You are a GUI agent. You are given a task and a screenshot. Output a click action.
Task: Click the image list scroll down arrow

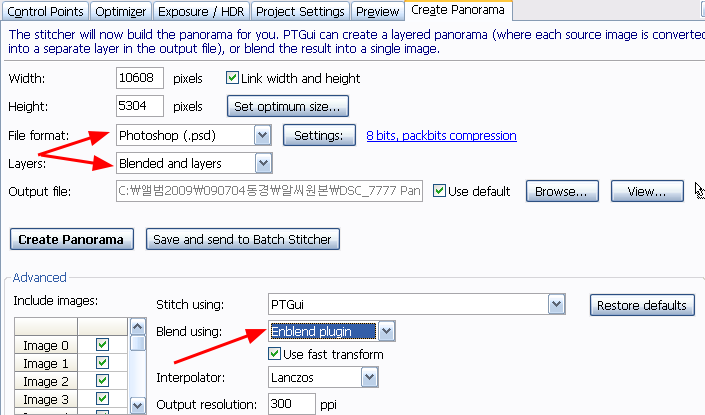[x=138, y=406]
